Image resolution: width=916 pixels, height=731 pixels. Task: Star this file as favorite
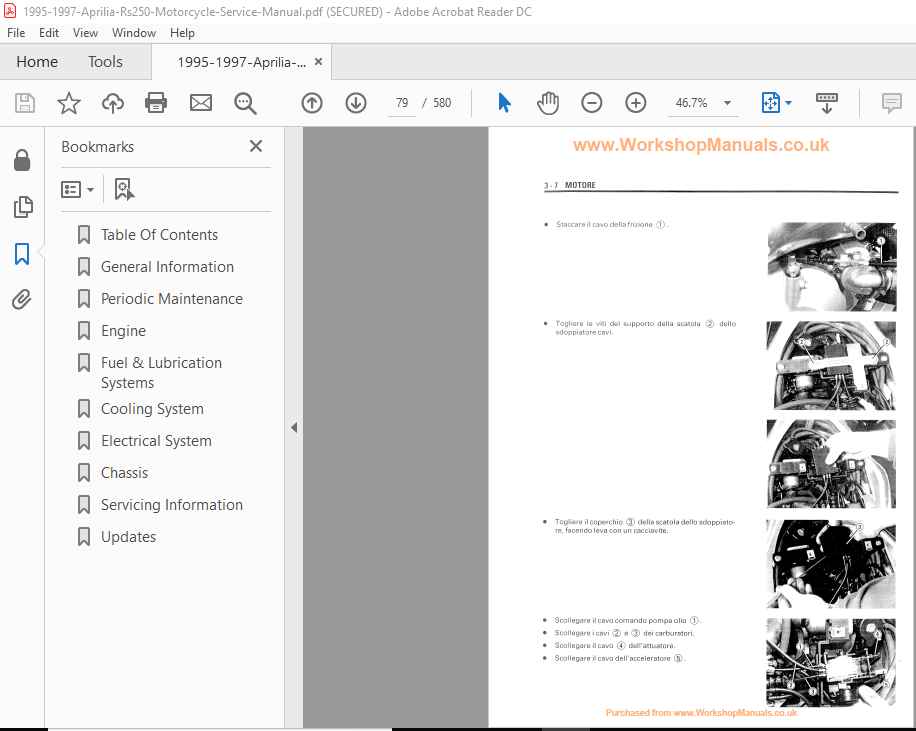68,103
